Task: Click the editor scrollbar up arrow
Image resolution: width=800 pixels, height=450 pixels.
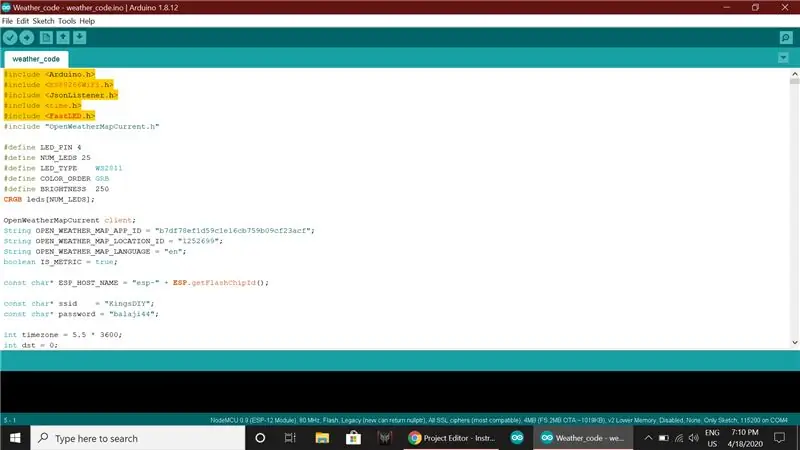Action: click(794, 74)
